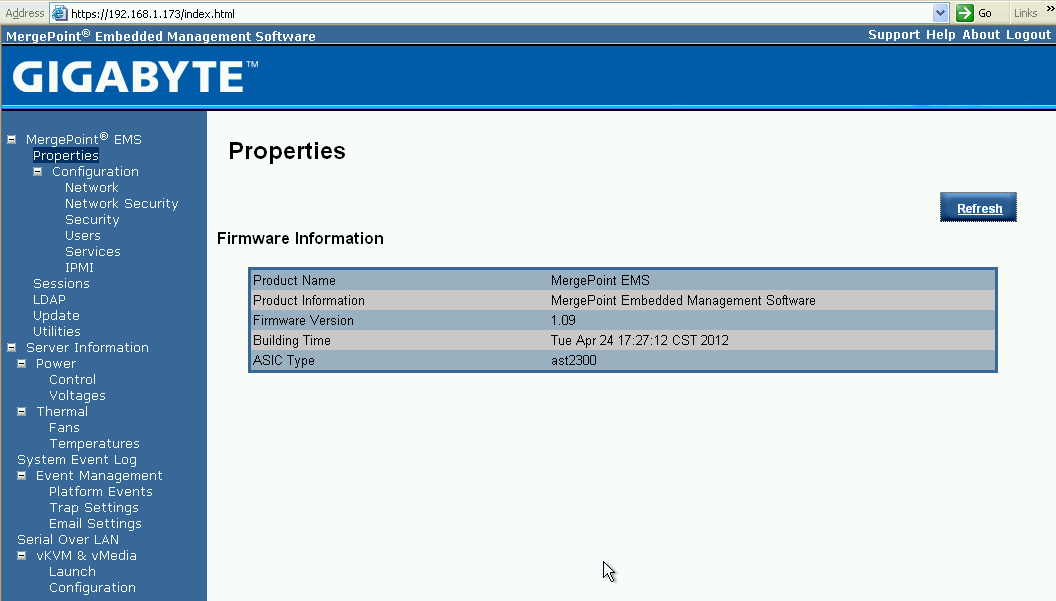Click the Refresh button

click(x=979, y=208)
